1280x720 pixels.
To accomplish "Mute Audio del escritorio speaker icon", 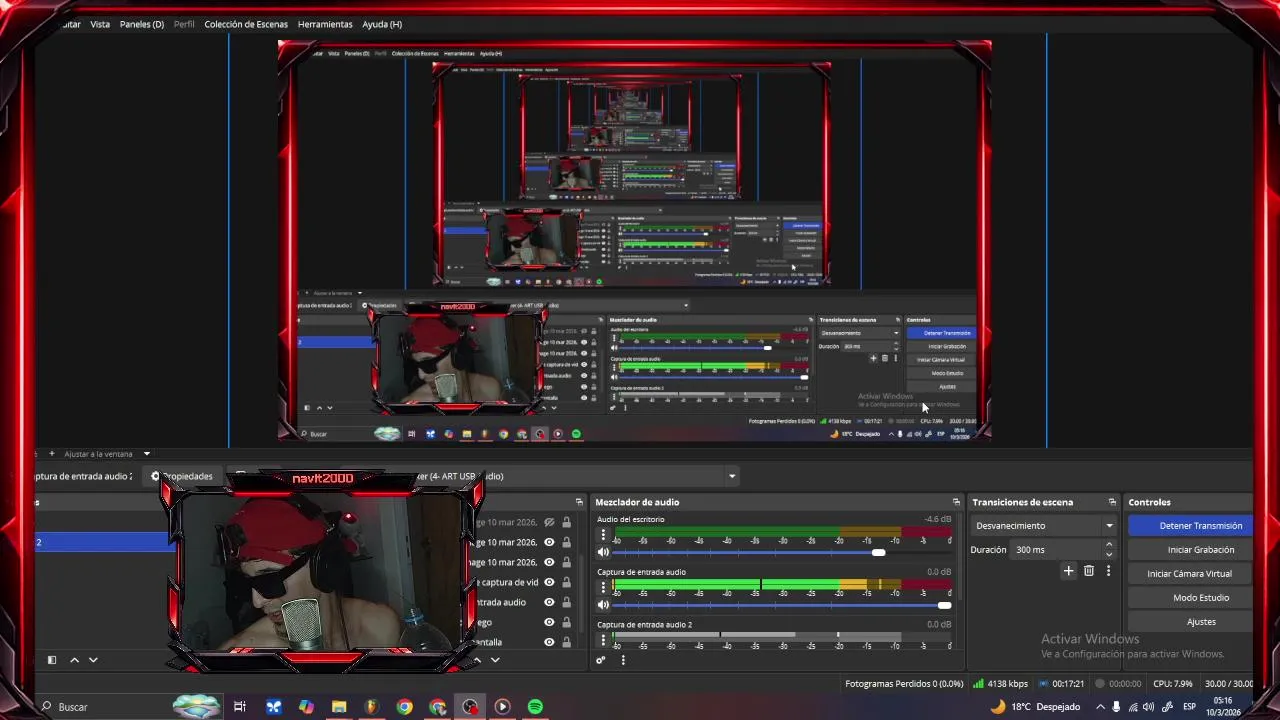I will (603, 552).
